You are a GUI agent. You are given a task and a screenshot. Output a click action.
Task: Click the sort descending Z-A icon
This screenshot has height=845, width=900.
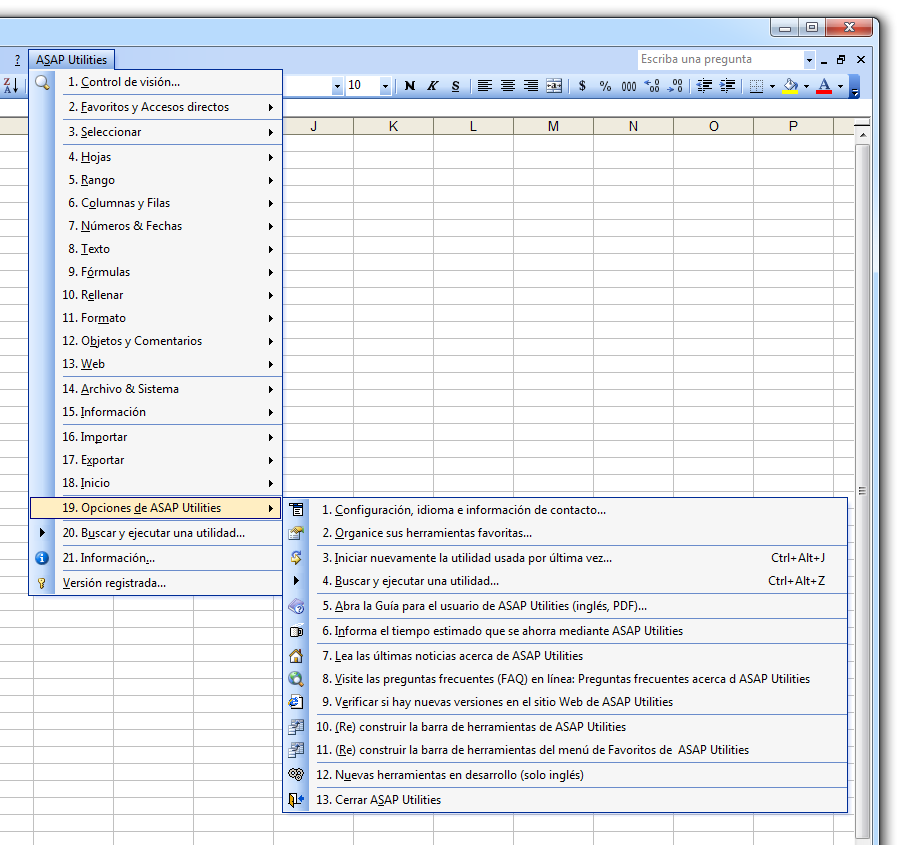[x=10, y=86]
